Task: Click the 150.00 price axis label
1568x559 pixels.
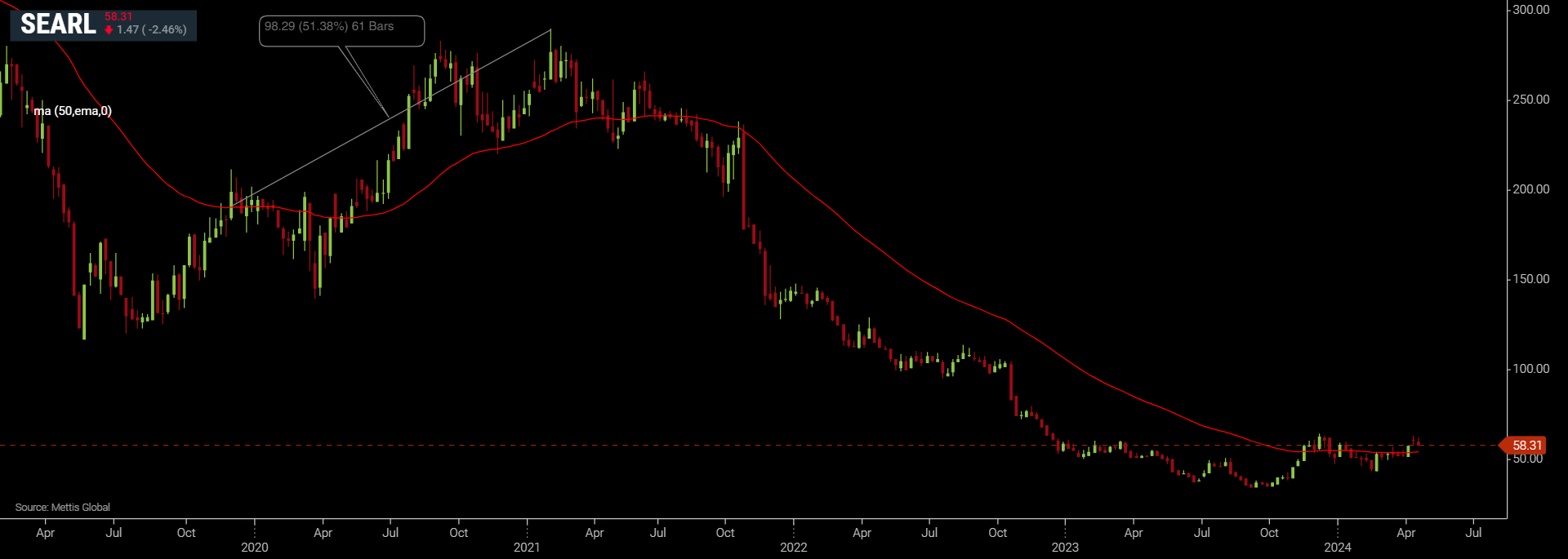Action: coord(1530,279)
